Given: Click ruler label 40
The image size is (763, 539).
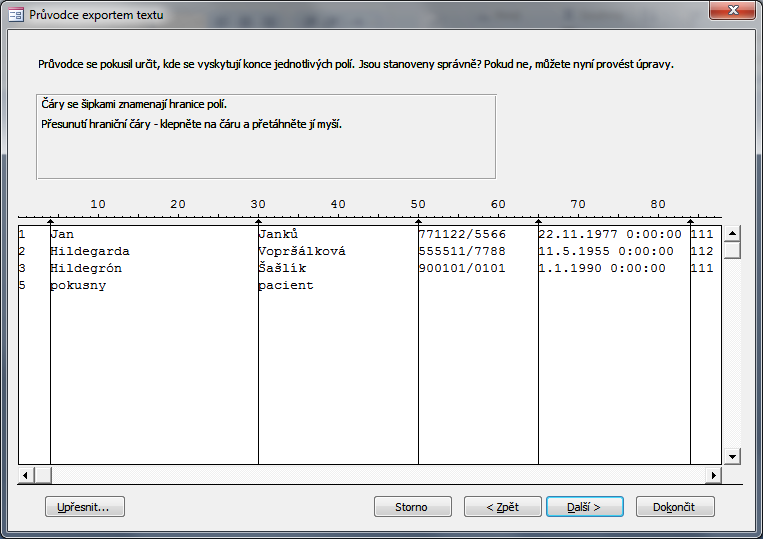Looking at the screenshot, I should click(338, 204).
